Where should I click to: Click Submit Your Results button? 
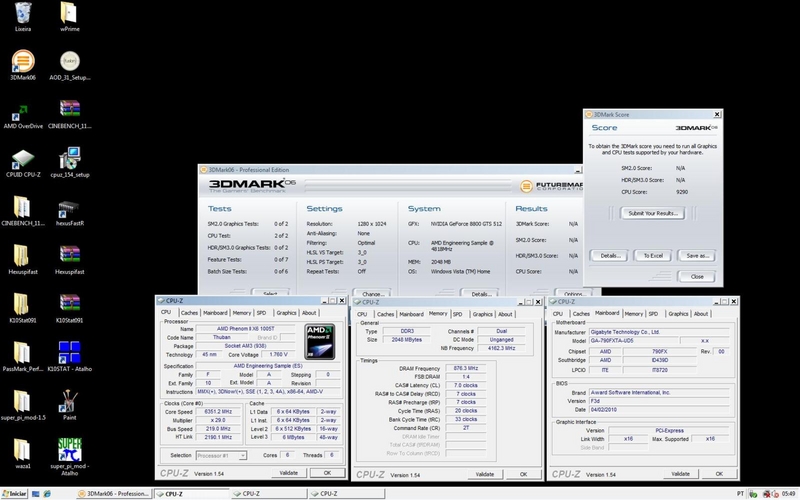pos(648,213)
